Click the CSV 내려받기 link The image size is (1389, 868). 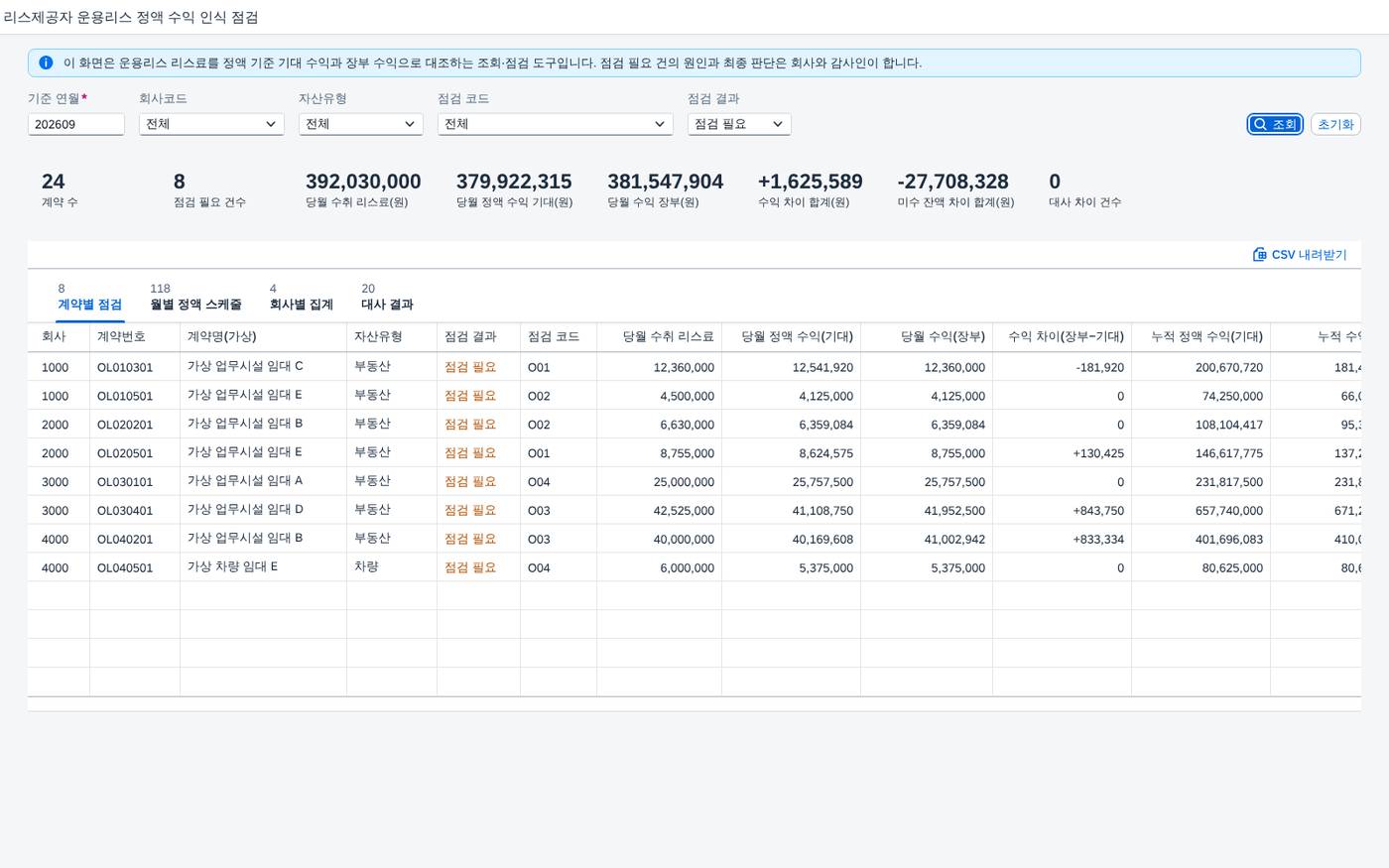tap(1300, 255)
